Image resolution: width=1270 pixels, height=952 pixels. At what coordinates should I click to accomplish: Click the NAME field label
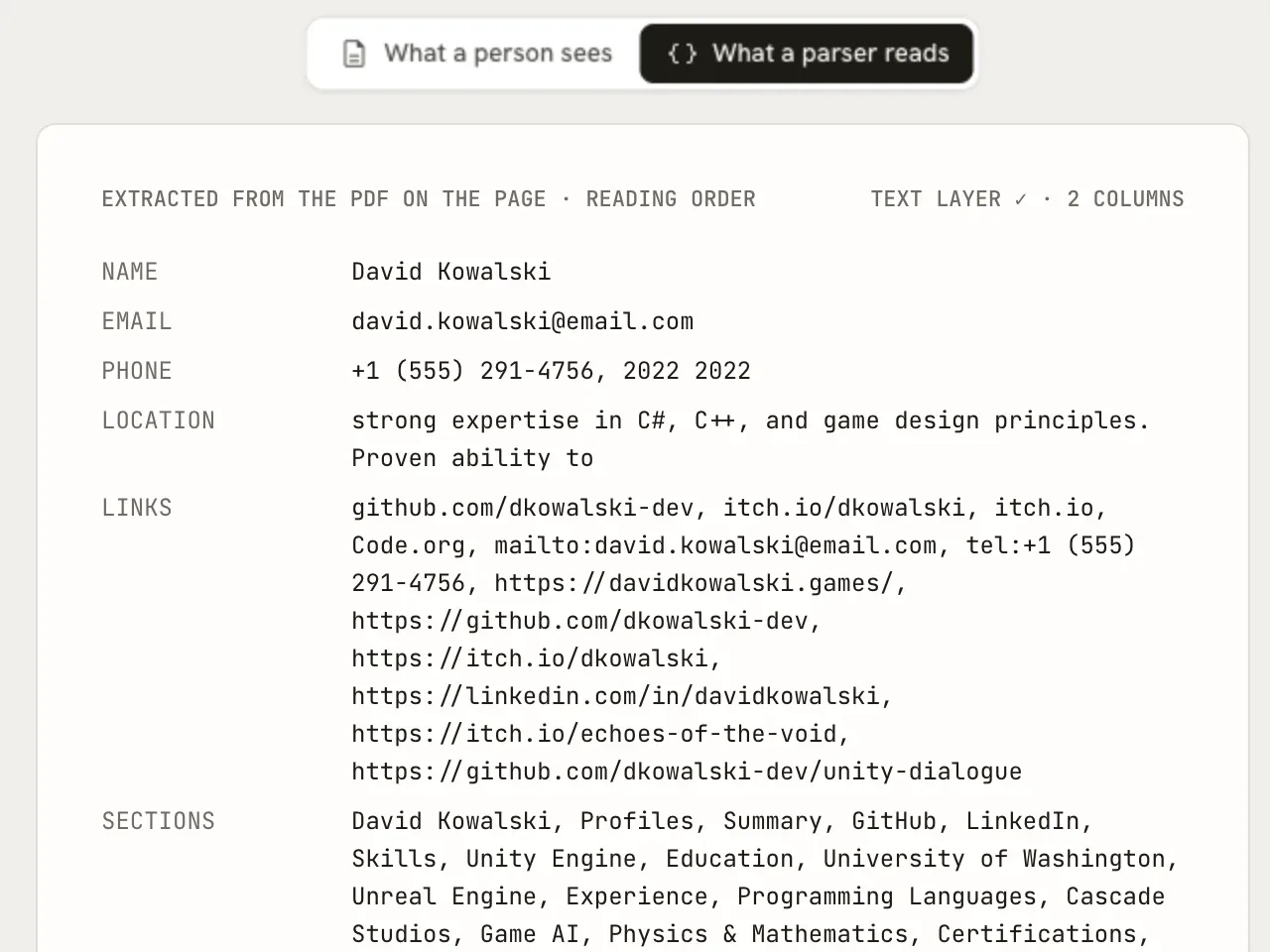(x=130, y=272)
